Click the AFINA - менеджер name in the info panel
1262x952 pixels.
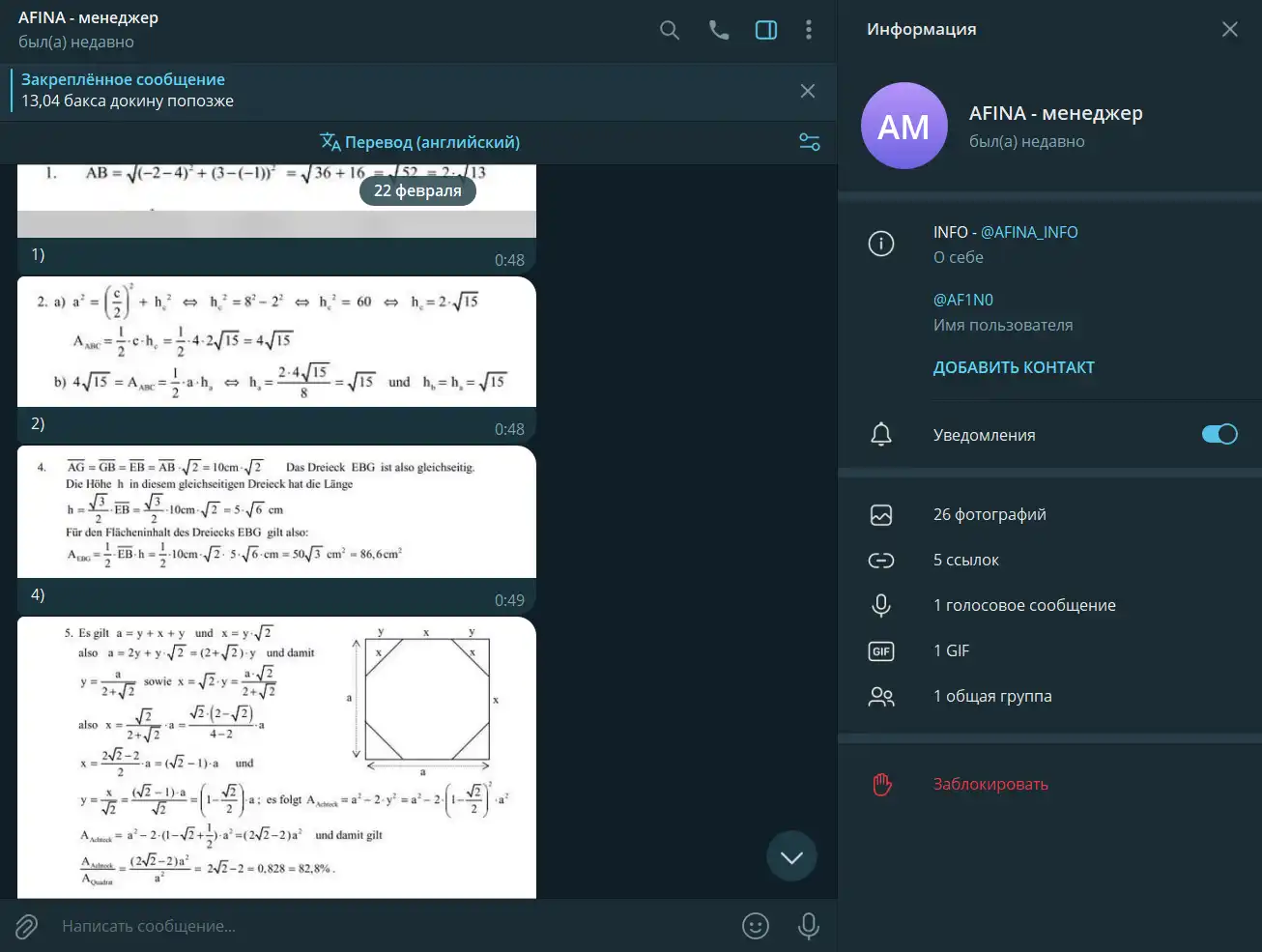tap(1056, 113)
